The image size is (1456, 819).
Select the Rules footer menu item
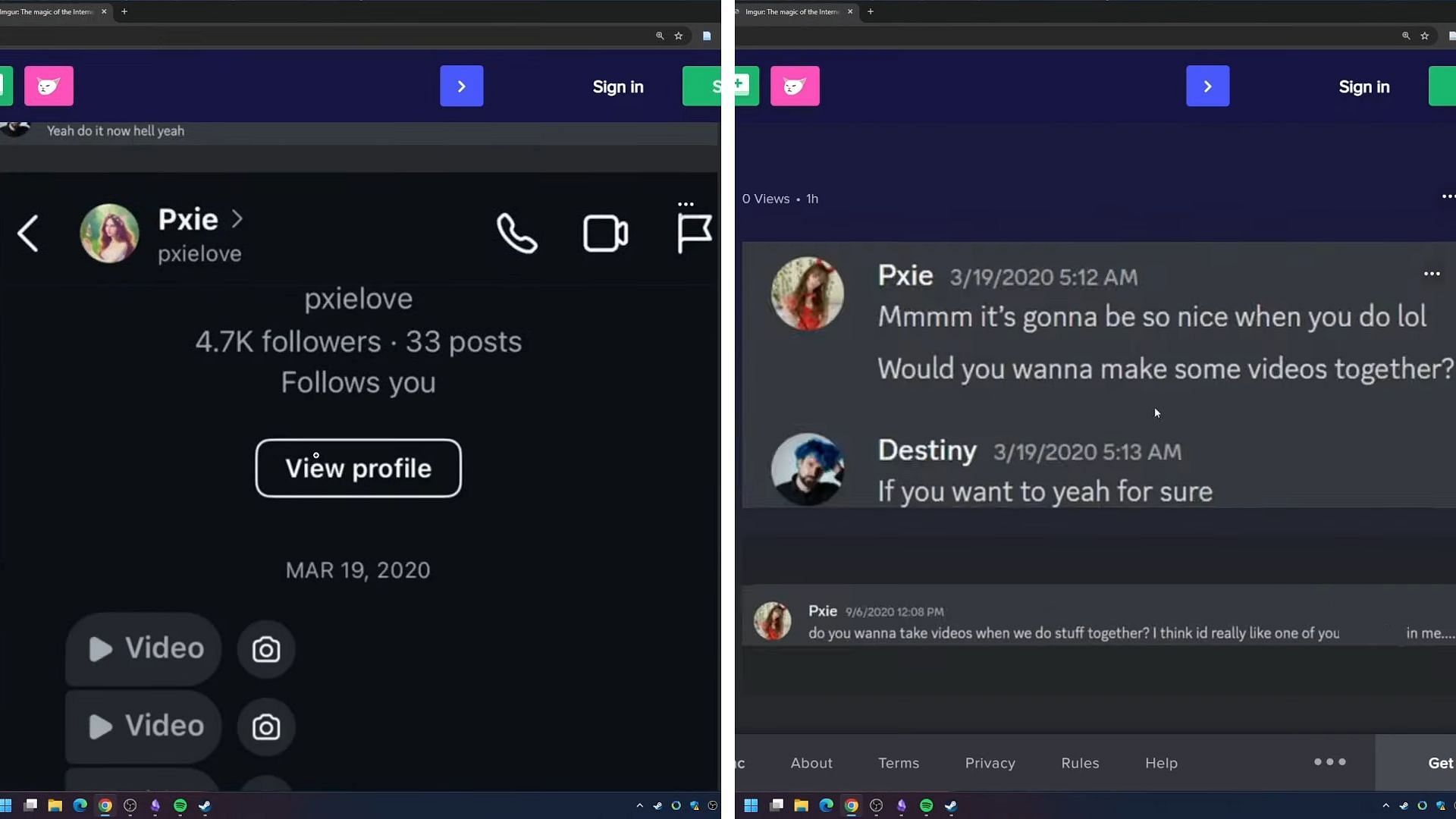[1080, 763]
